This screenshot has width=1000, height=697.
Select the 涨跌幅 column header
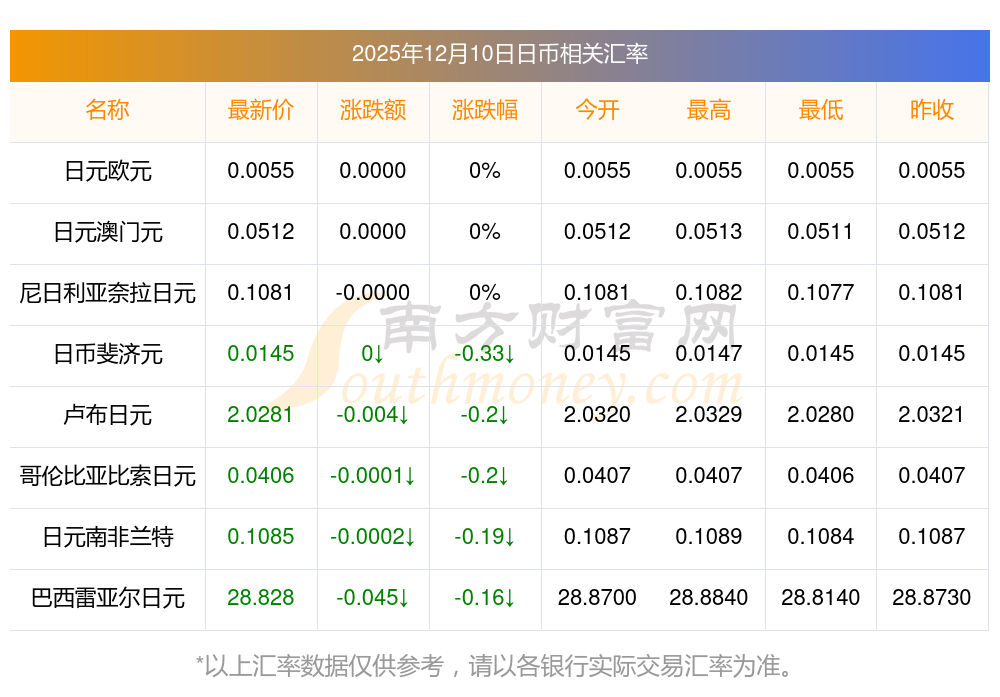[485, 110]
